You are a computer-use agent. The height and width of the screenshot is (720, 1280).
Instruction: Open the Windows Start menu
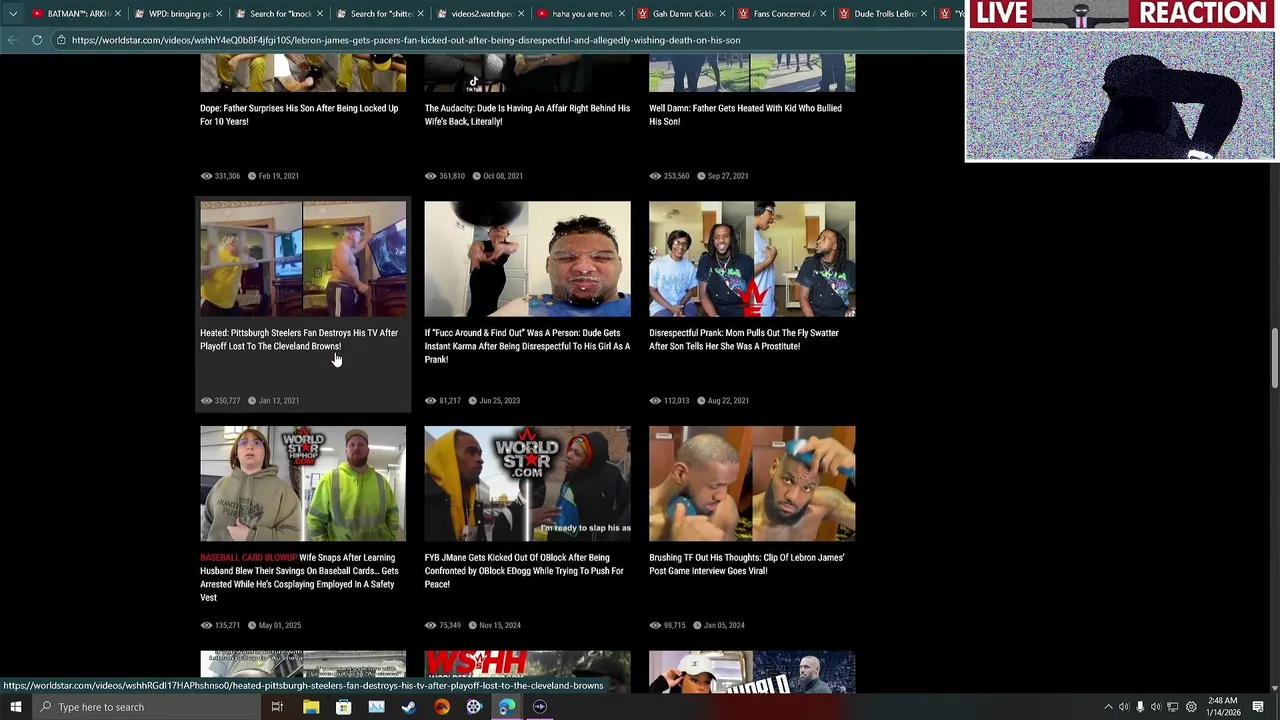[15, 707]
